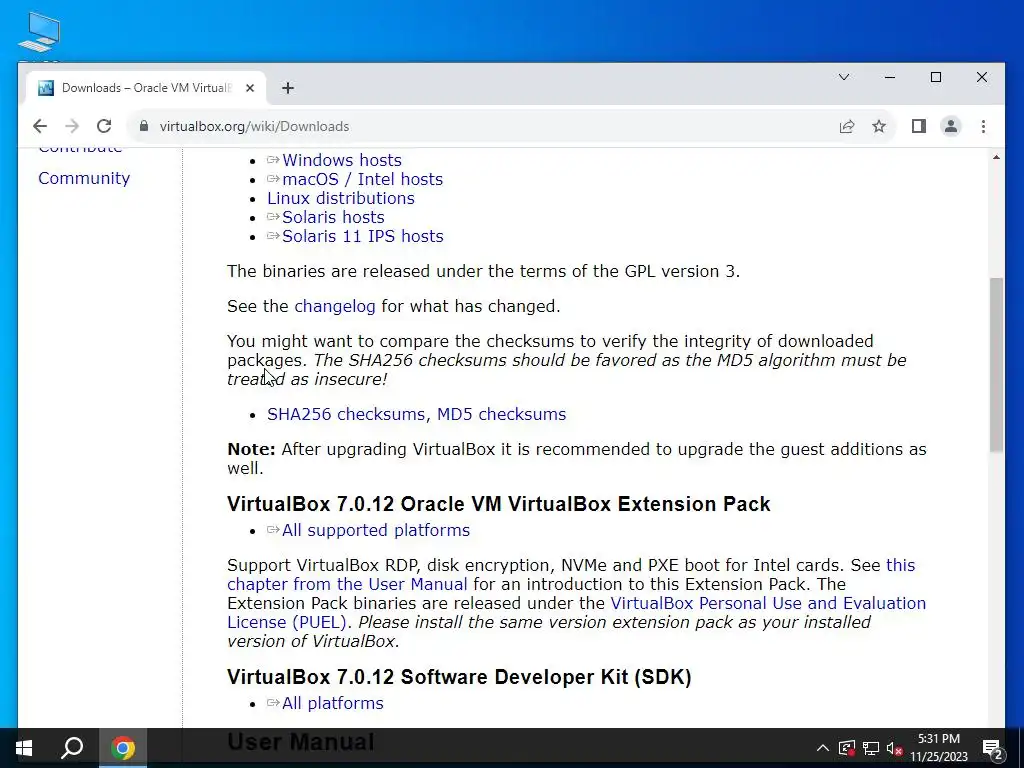
Task: Open the SDK All platforms link
Action: pyautogui.click(x=332, y=703)
